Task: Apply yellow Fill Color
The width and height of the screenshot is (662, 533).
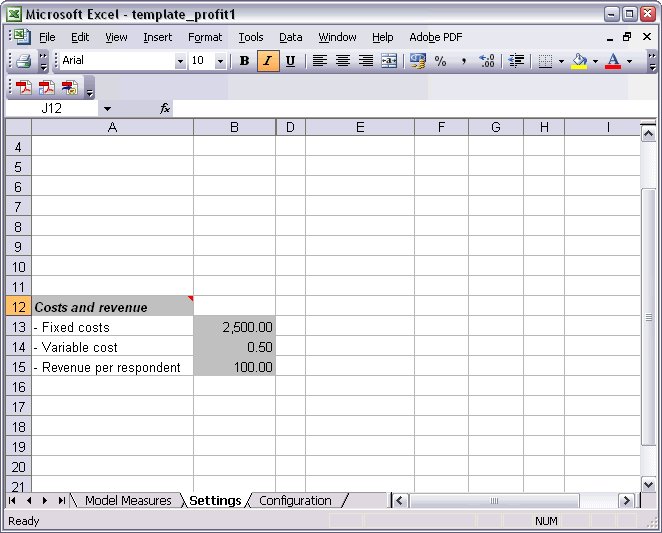Action: [x=579, y=61]
